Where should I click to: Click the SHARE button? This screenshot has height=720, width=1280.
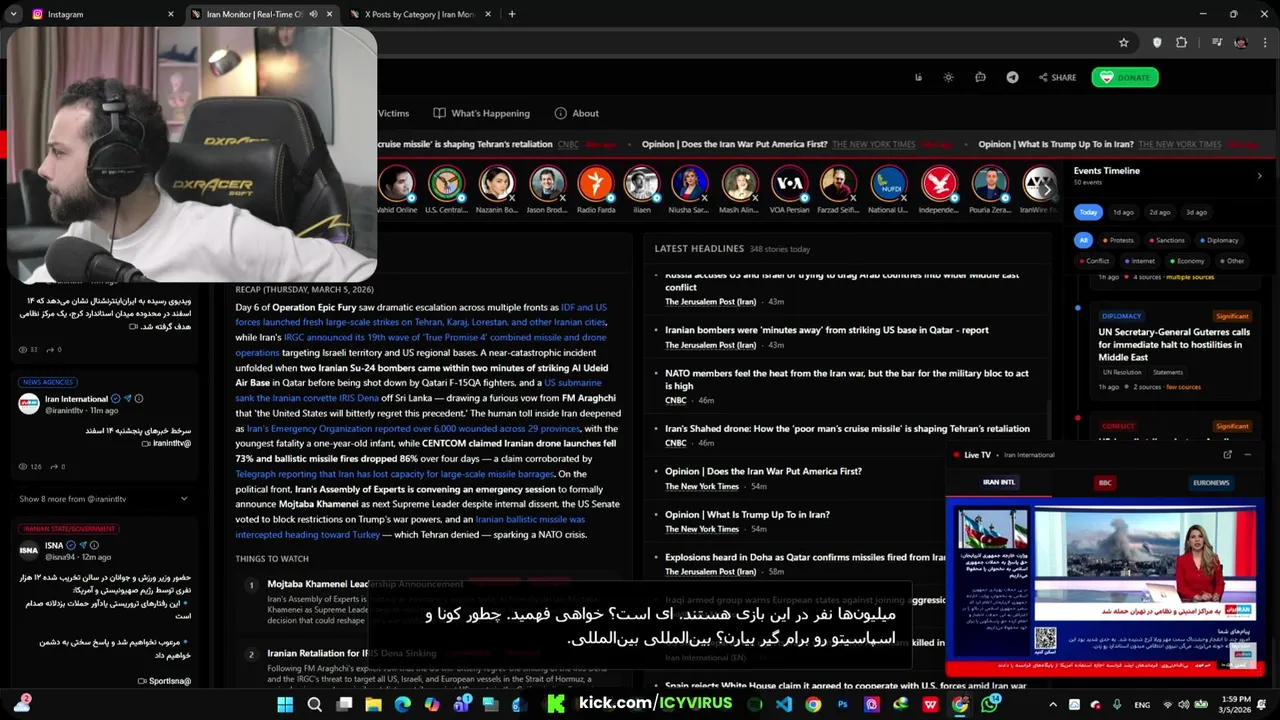(1057, 77)
